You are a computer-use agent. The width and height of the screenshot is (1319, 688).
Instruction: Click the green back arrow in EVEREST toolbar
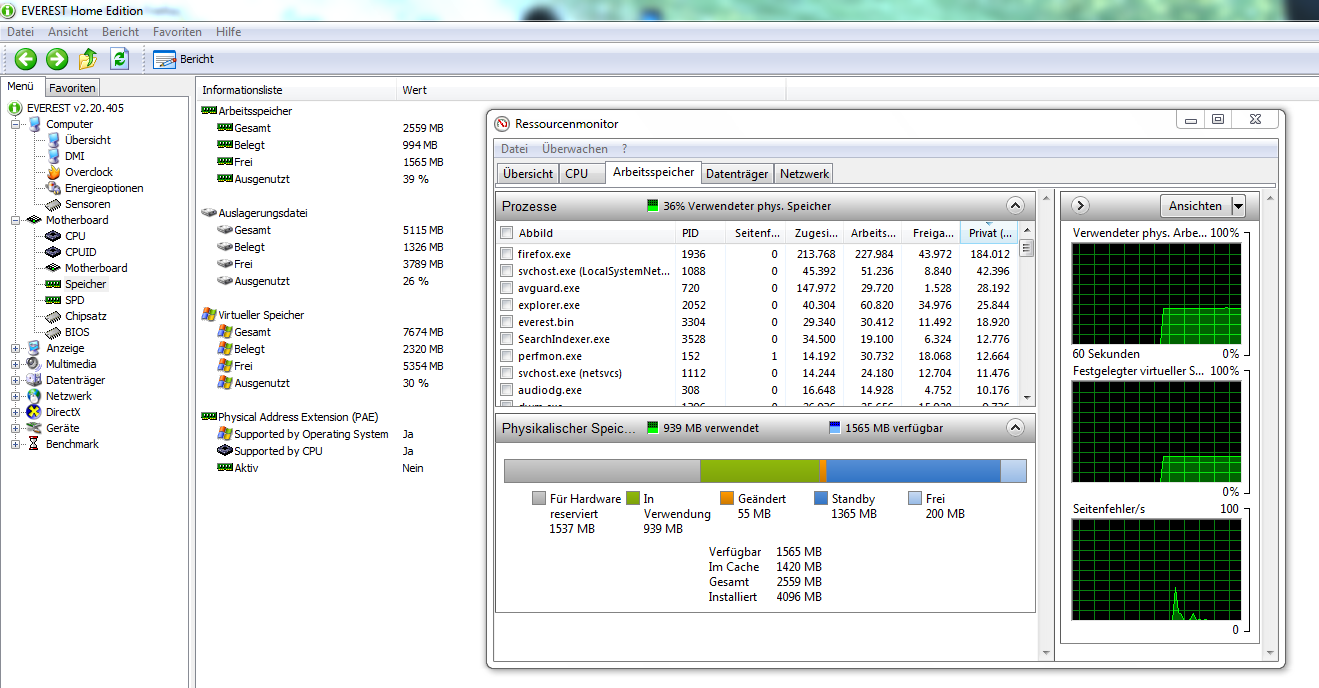(26, 59)
